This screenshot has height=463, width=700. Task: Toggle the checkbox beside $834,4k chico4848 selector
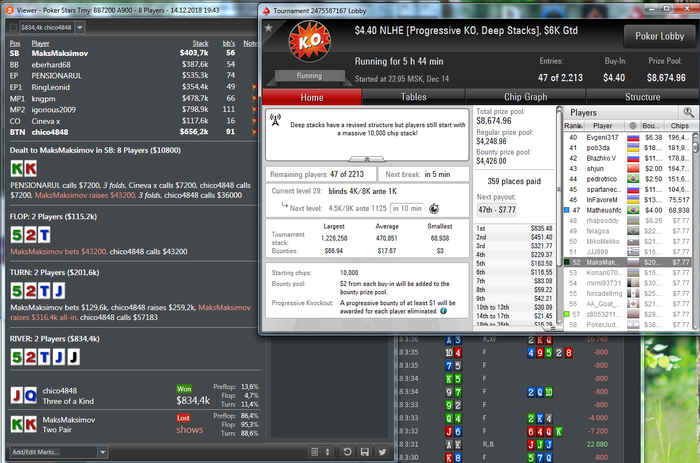pyautogui.click(x=13, y=27)
